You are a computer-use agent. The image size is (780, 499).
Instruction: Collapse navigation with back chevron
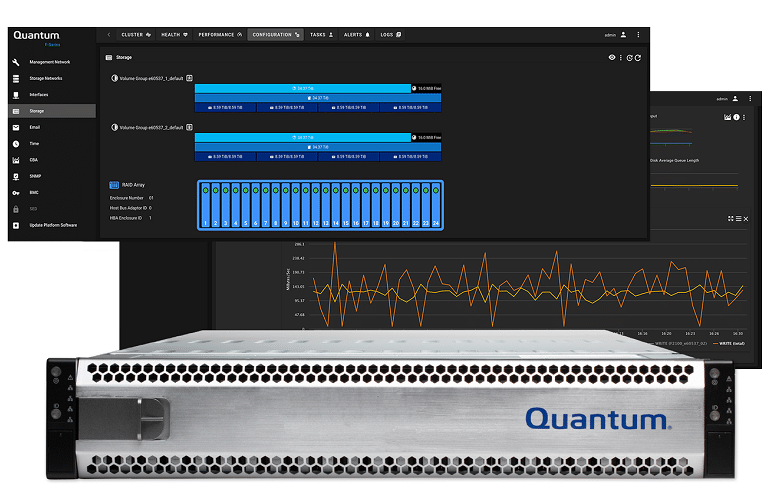coord(109,35)
